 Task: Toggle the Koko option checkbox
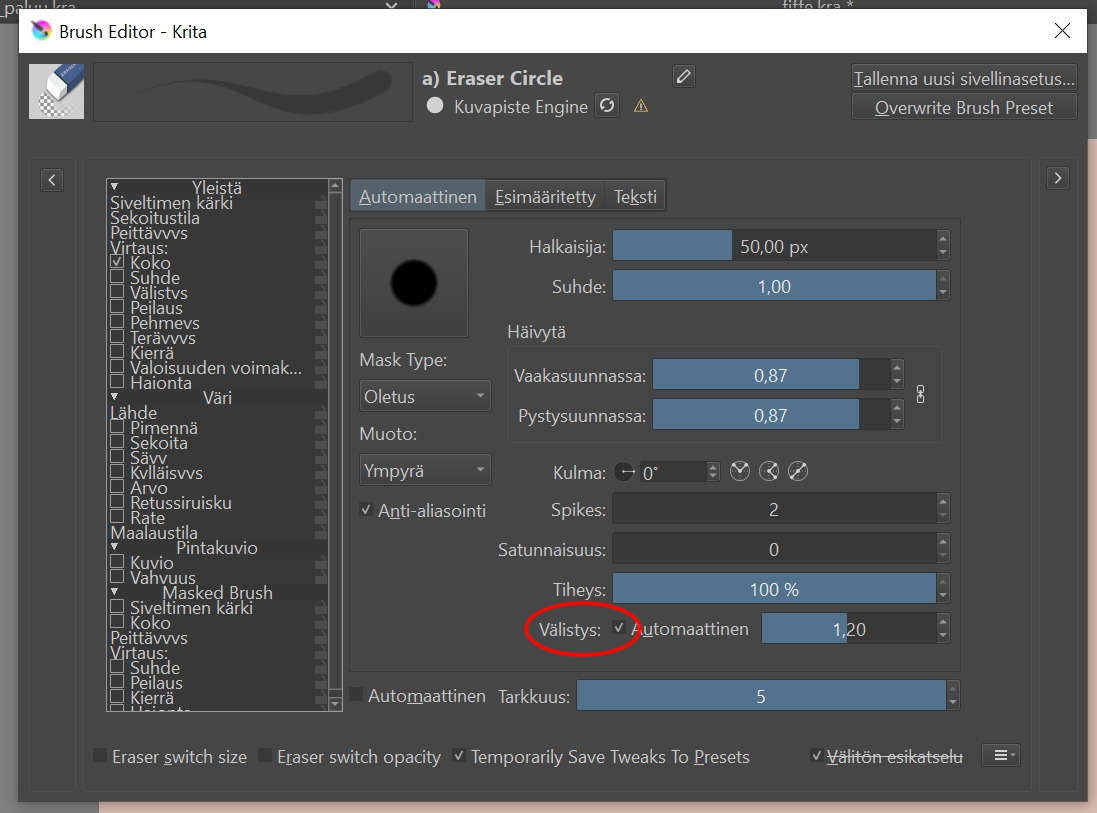coord(117,262)
